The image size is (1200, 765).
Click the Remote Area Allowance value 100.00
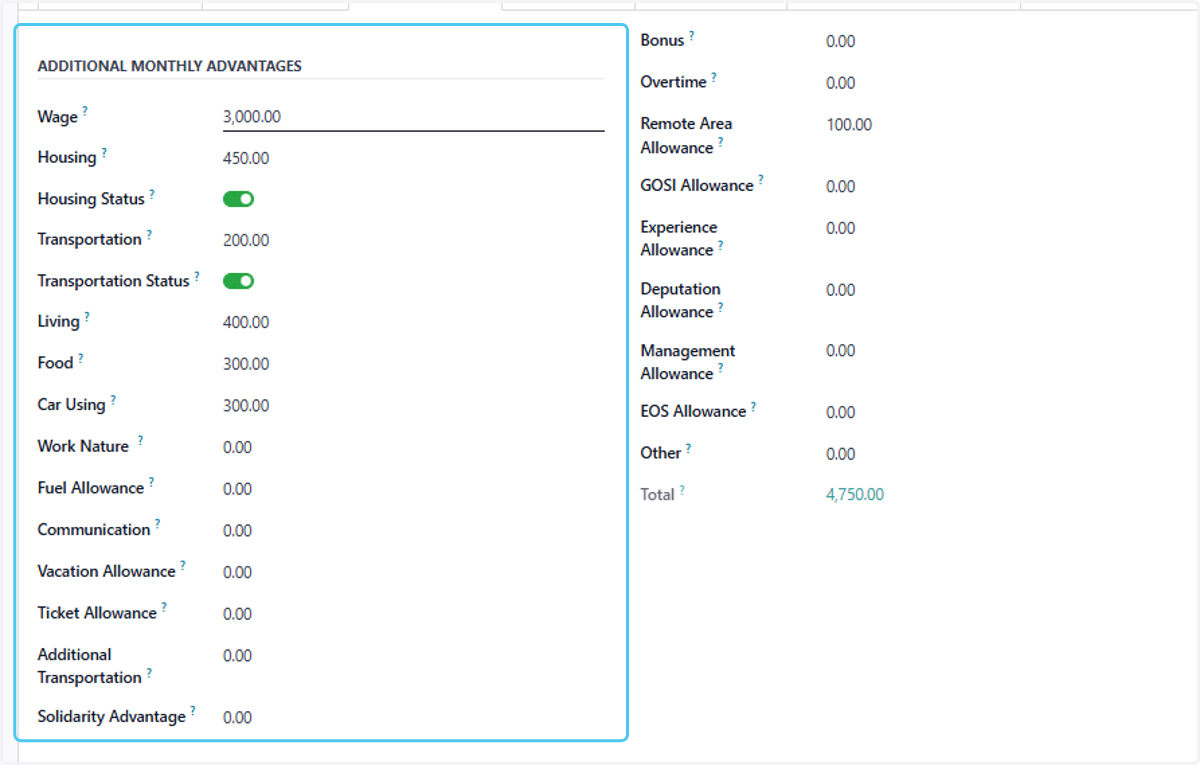coord(849,125)
